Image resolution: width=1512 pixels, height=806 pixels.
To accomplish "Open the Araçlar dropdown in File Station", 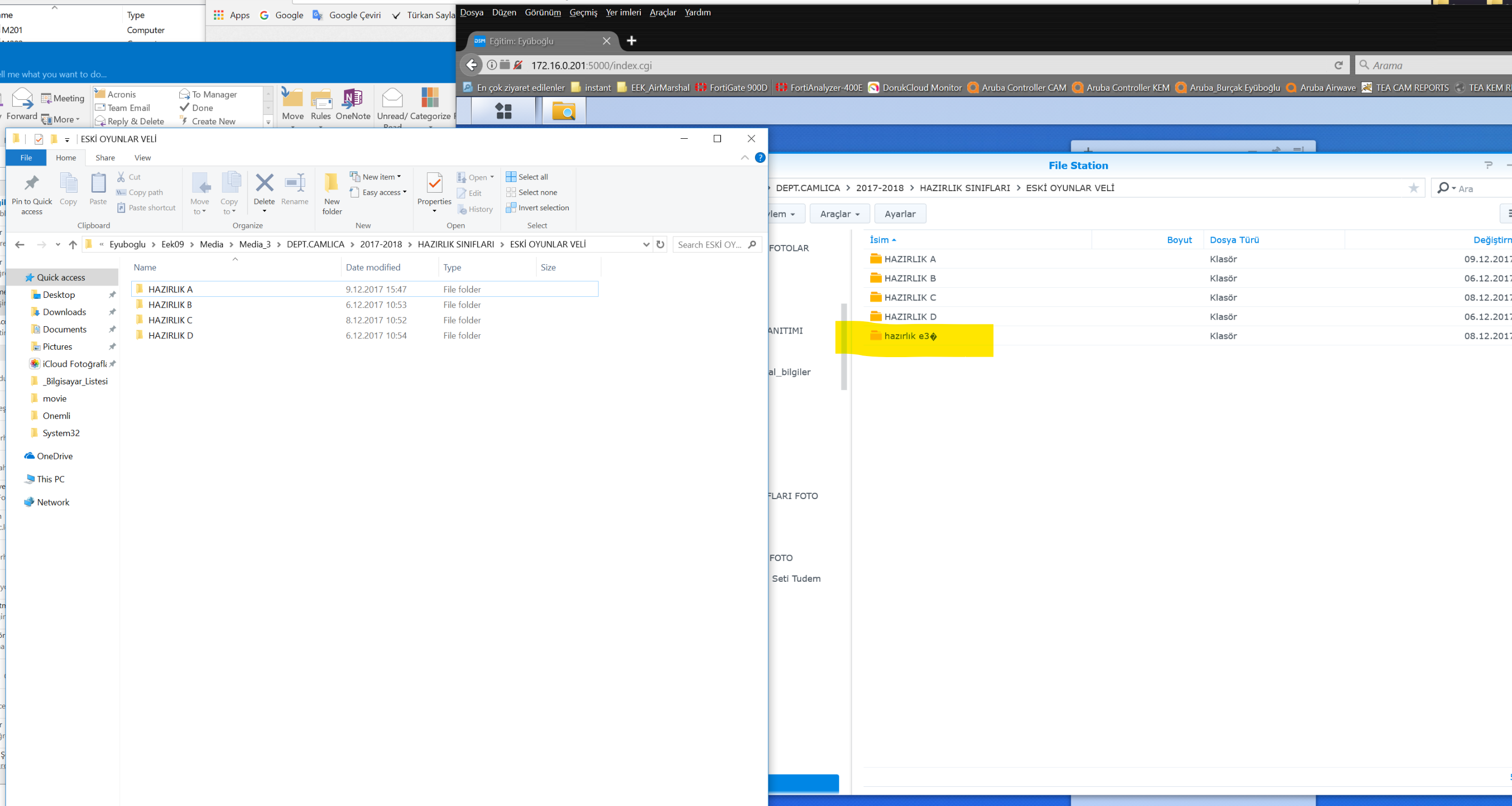I will tap(839, 214).
